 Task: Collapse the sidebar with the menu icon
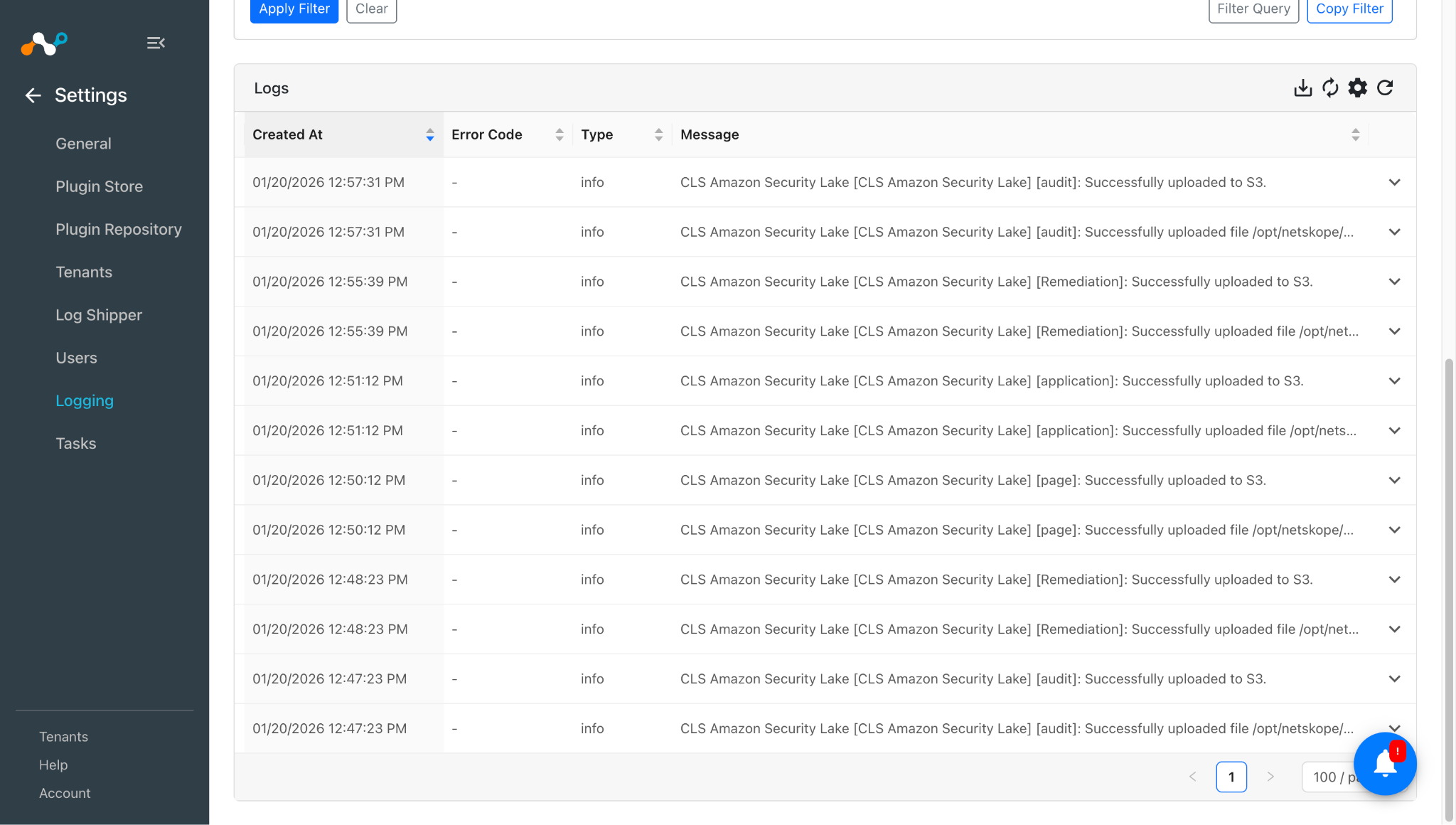click(x=156, y=43)
